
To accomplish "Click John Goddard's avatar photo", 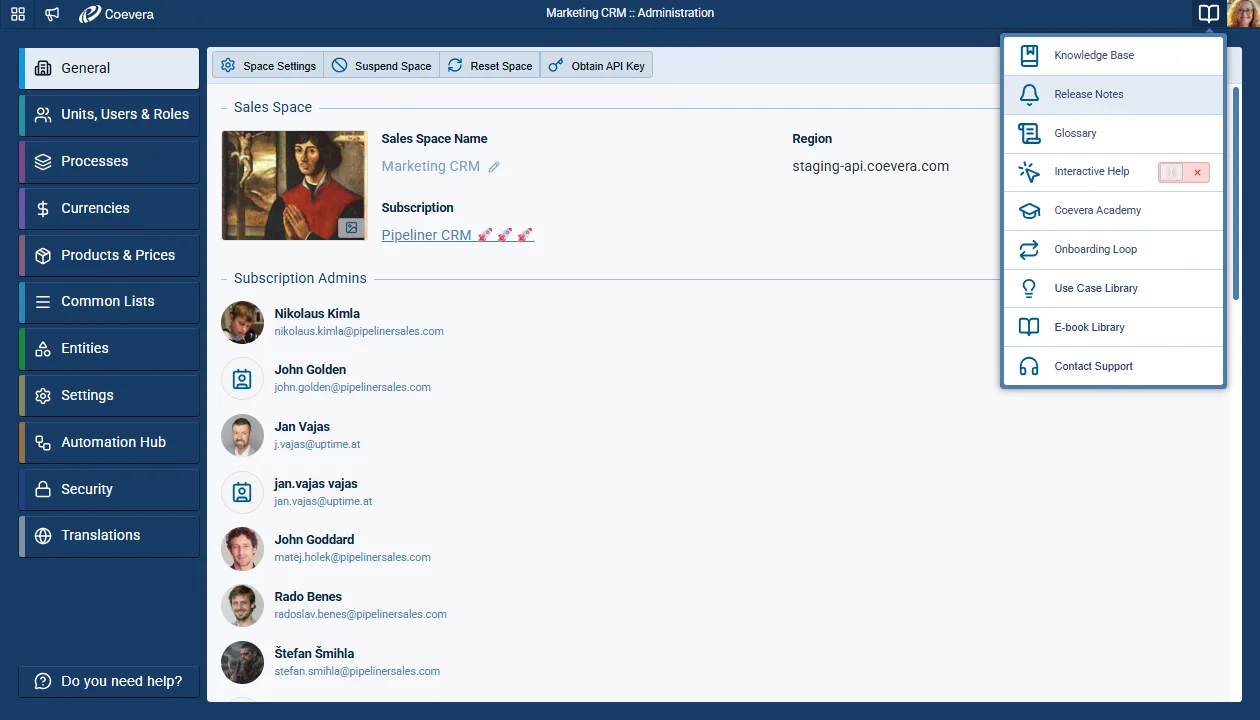I will click(x=242, y=548).
